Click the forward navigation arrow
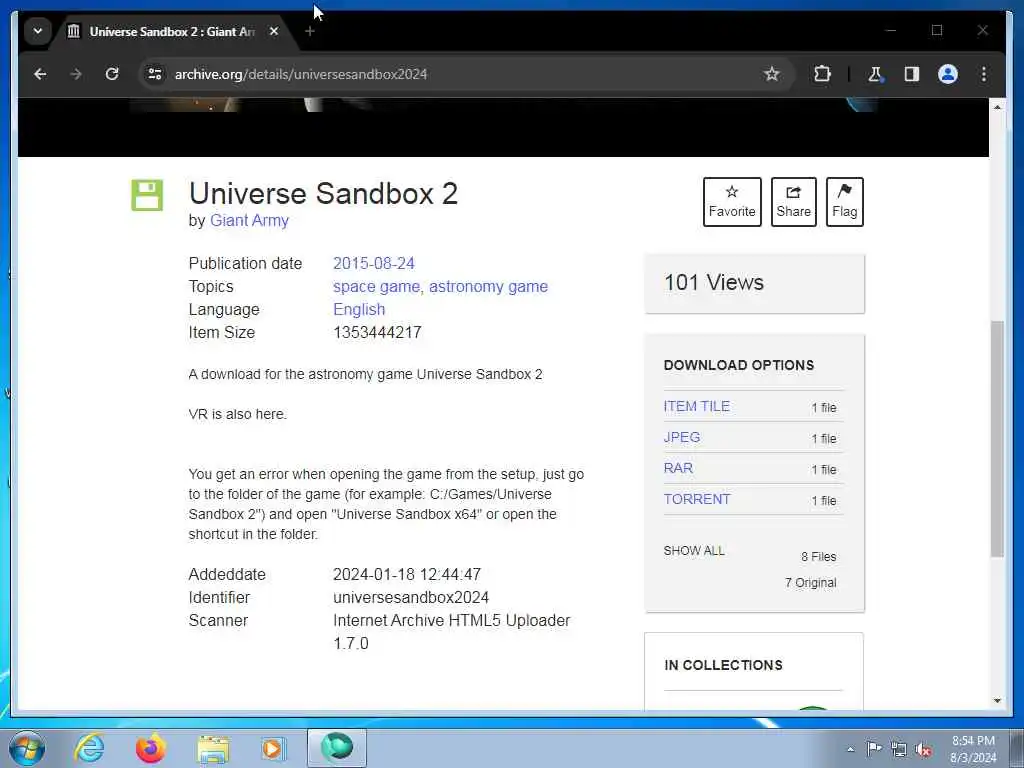This screenshot has height=768, width=1024. (x=76, y=74)
